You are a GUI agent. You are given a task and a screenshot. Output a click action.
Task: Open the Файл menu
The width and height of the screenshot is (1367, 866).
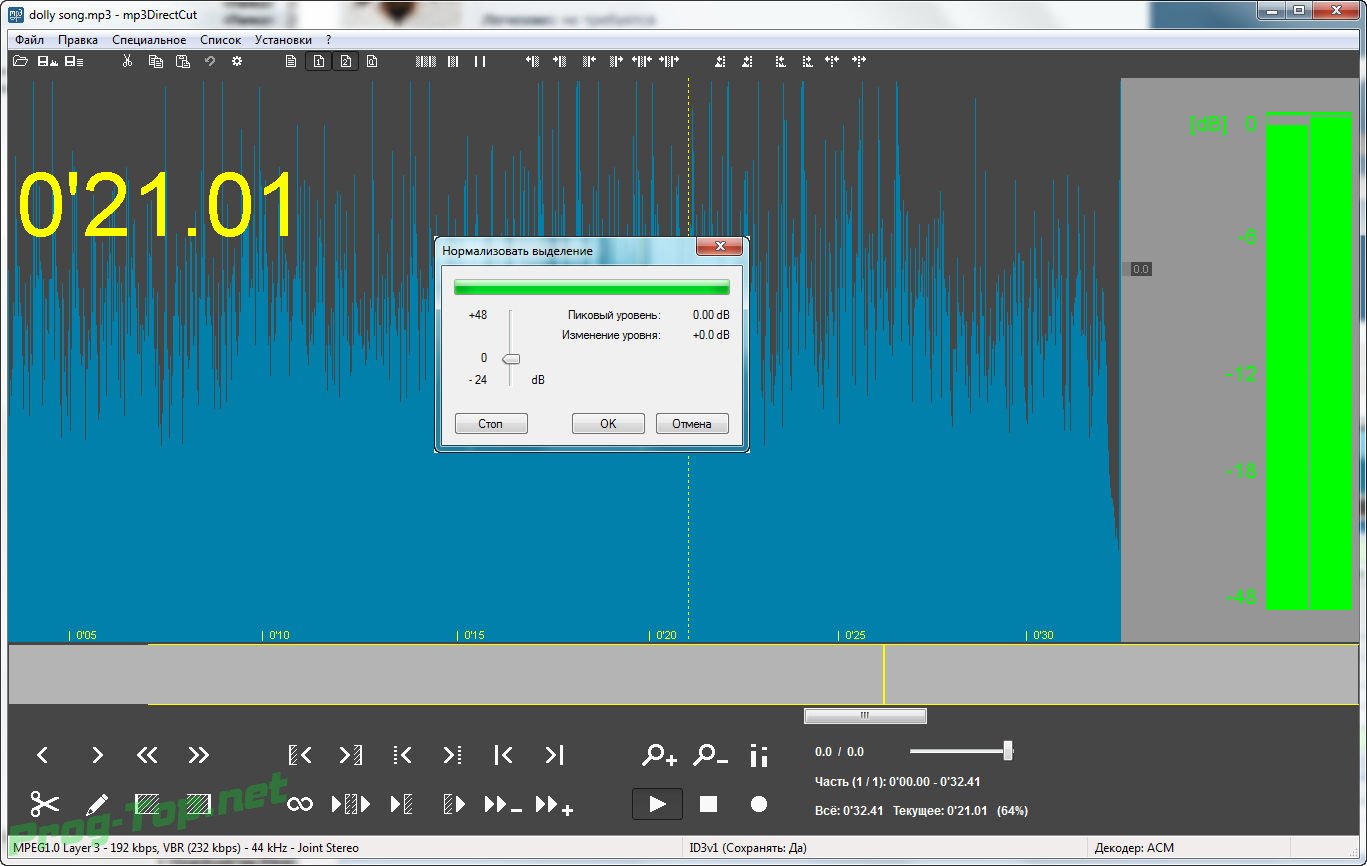[x=30, y=40]
